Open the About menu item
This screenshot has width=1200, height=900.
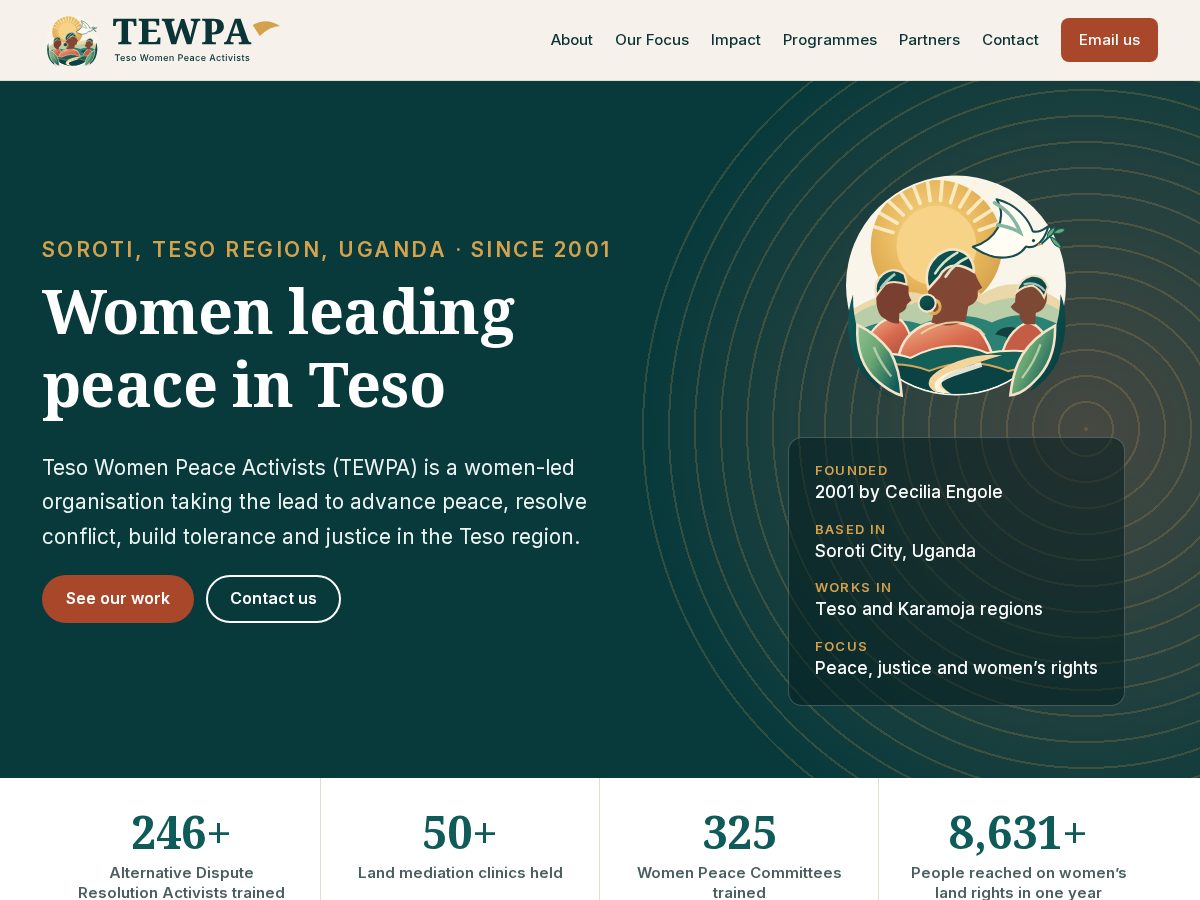(x=572, y=40)
